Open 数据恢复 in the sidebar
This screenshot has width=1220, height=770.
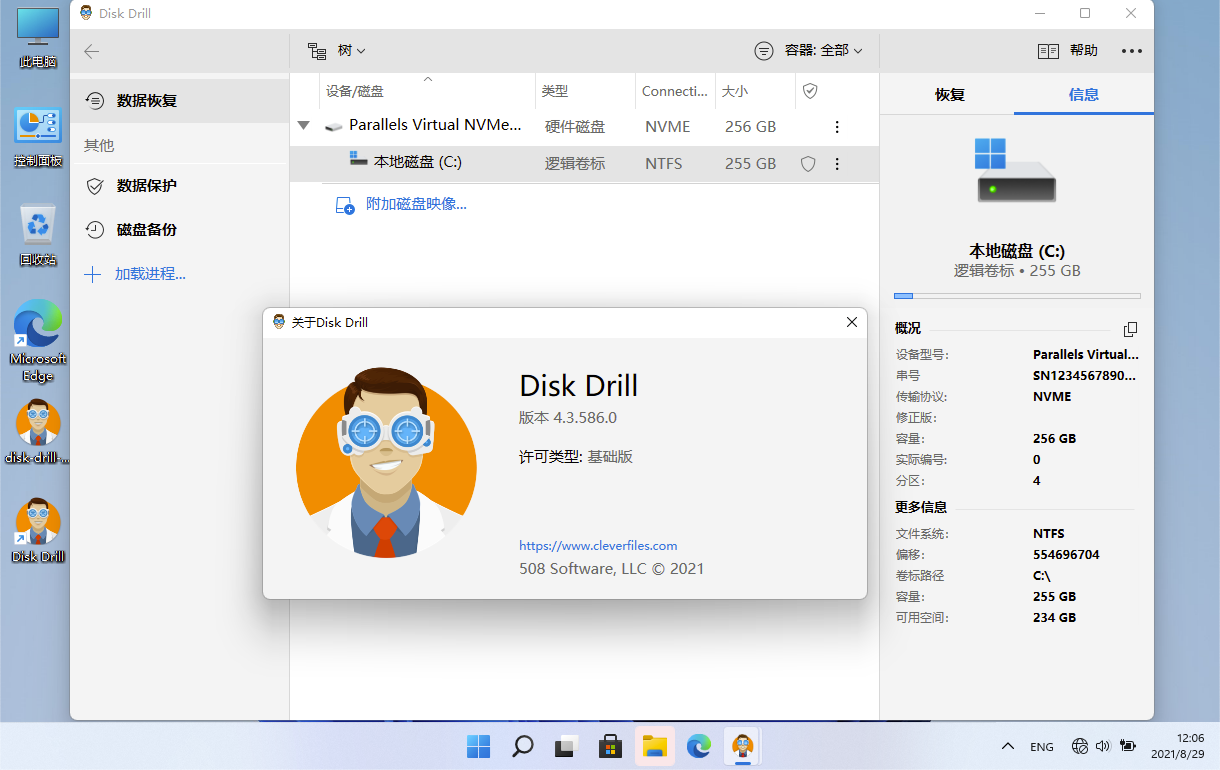tap(180, 101)
